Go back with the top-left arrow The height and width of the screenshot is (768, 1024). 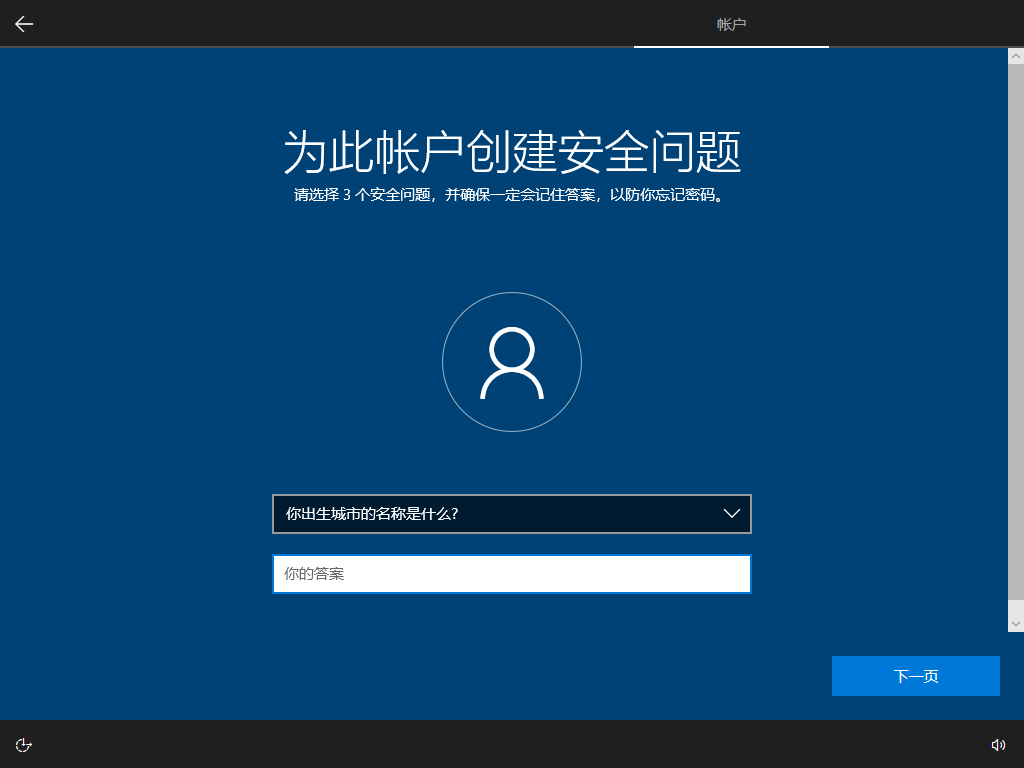click(24, 24)
